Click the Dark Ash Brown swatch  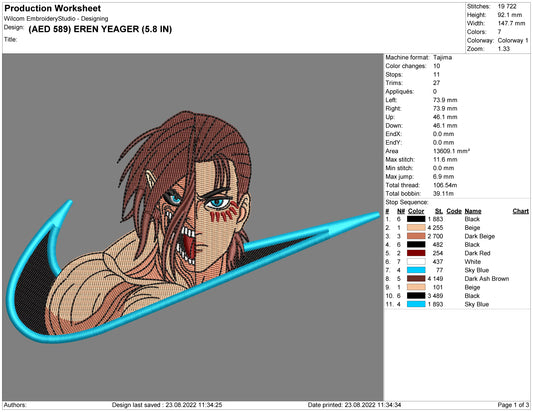(x=416, y=279)
